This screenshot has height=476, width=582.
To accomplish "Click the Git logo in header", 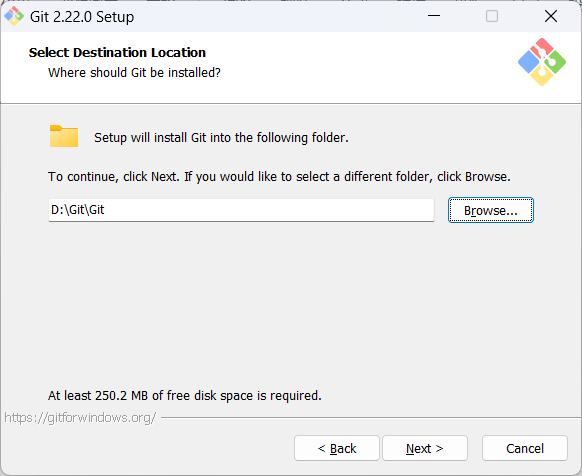I will [x=542, y=62].
